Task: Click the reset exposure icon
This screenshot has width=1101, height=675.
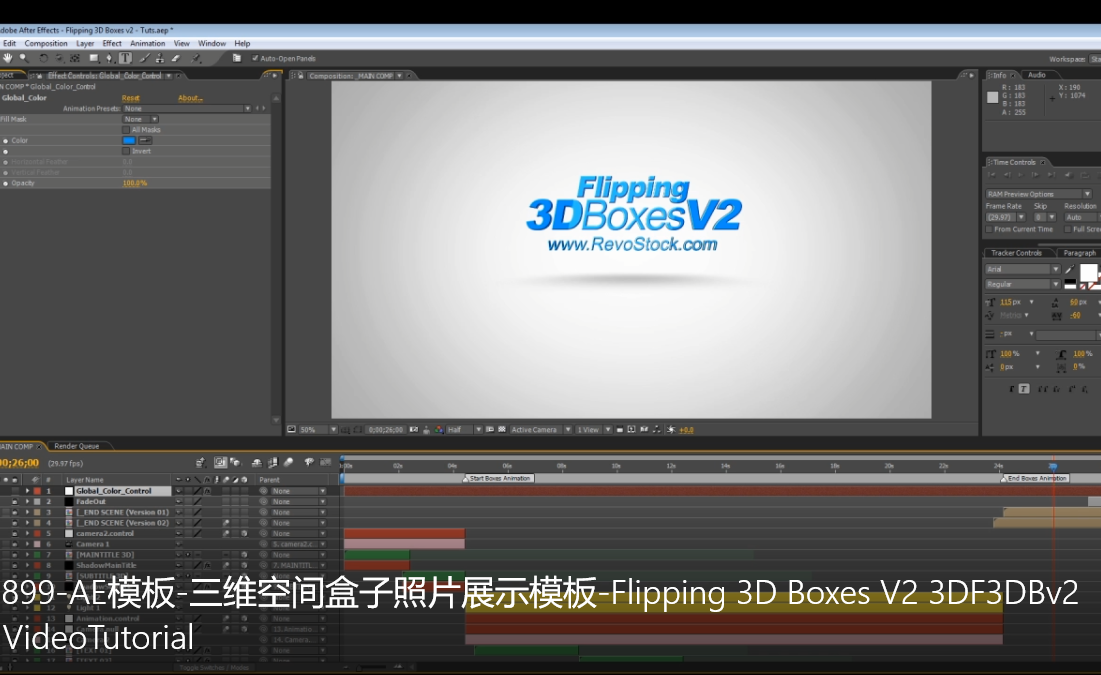Action: click(x=670, y=429)
